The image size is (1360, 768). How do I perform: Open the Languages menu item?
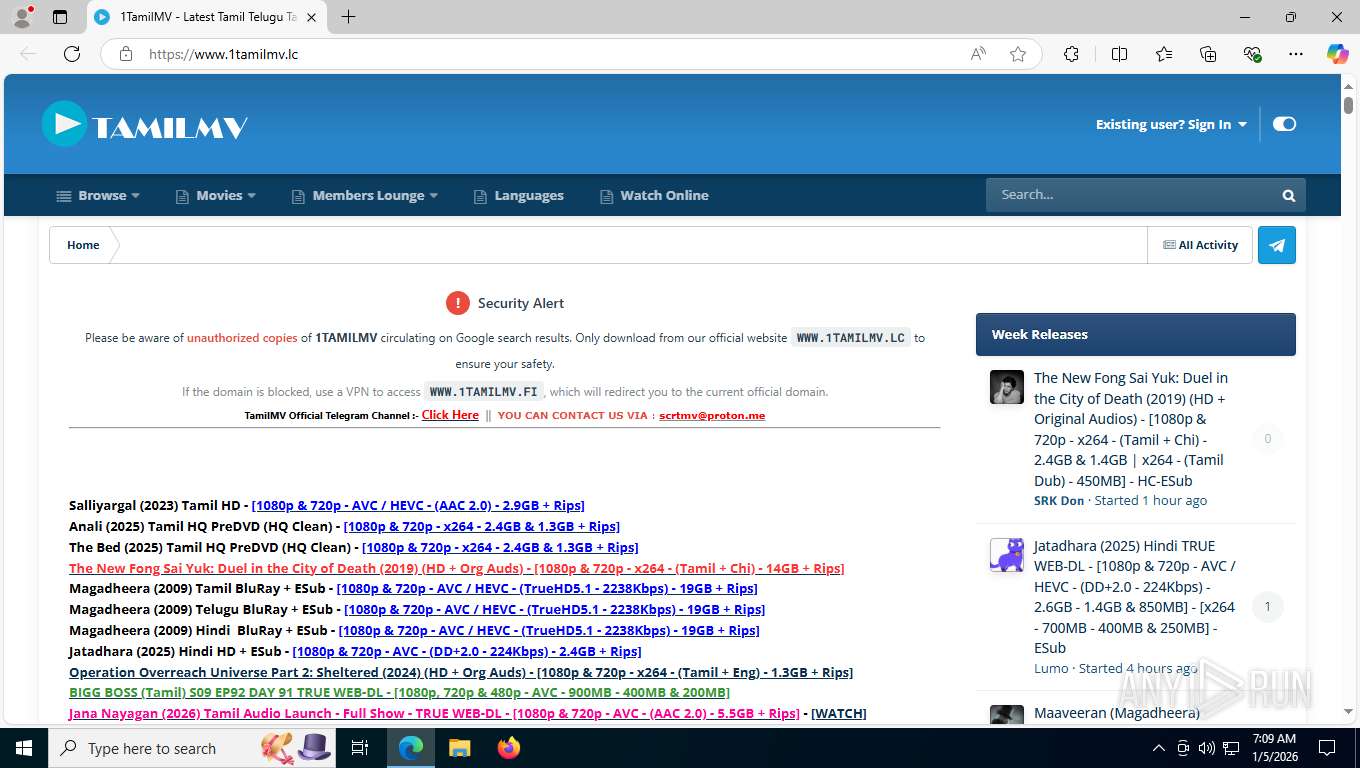(518, 196)
